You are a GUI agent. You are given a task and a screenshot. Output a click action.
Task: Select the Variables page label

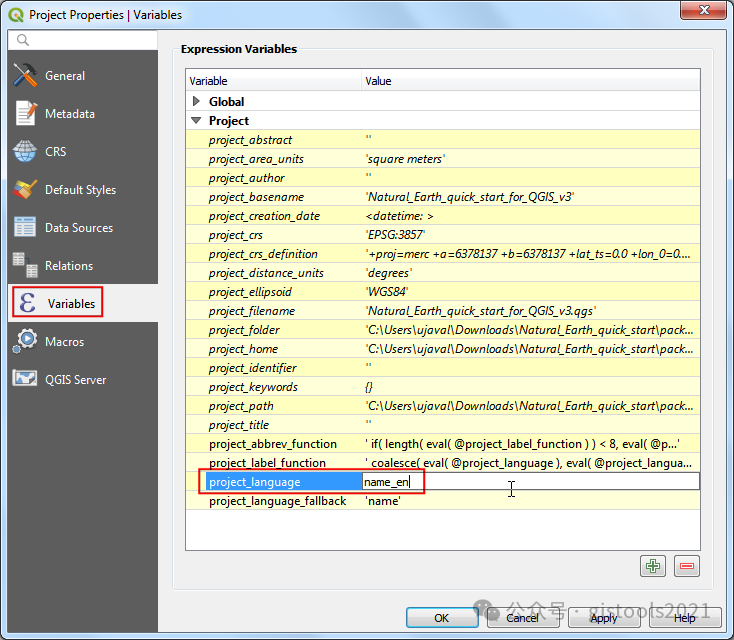click(71, 303)
